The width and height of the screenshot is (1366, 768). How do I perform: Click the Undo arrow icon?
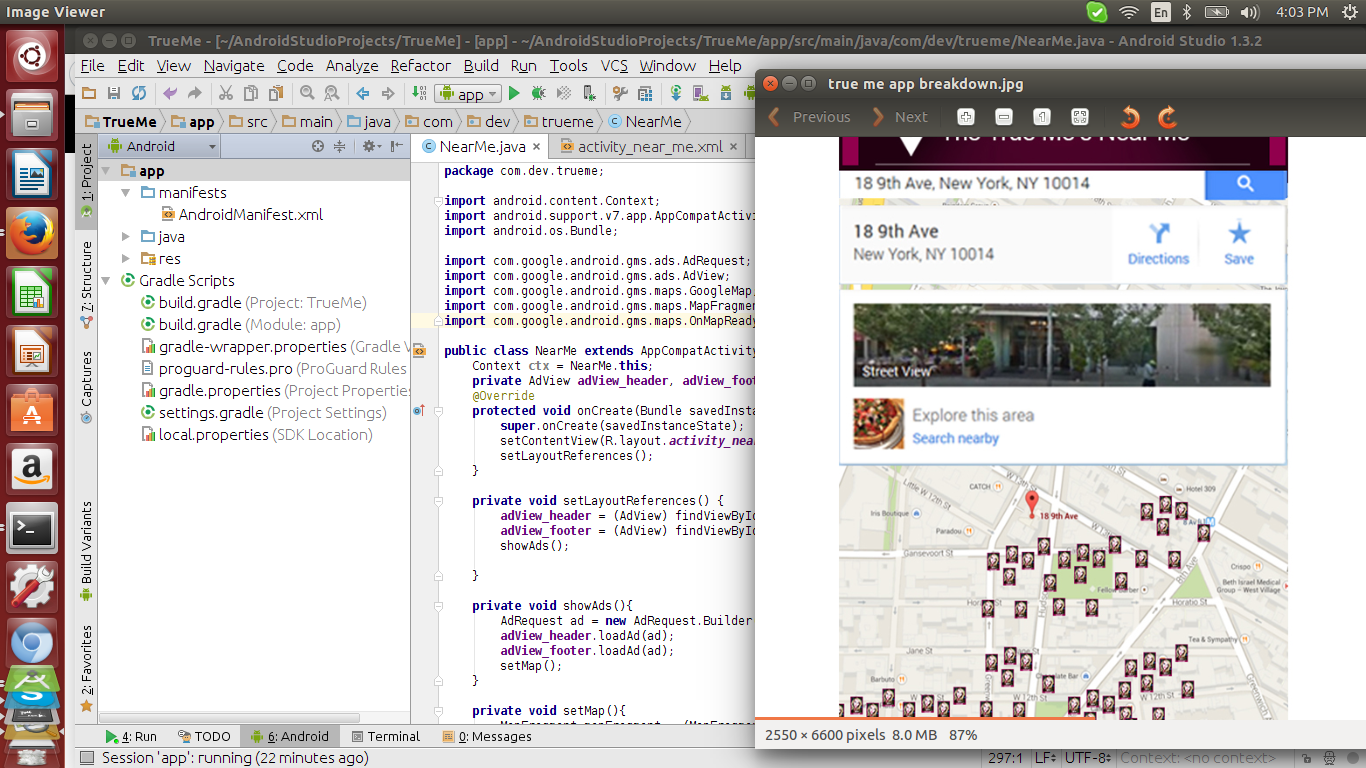coord(170,93)
